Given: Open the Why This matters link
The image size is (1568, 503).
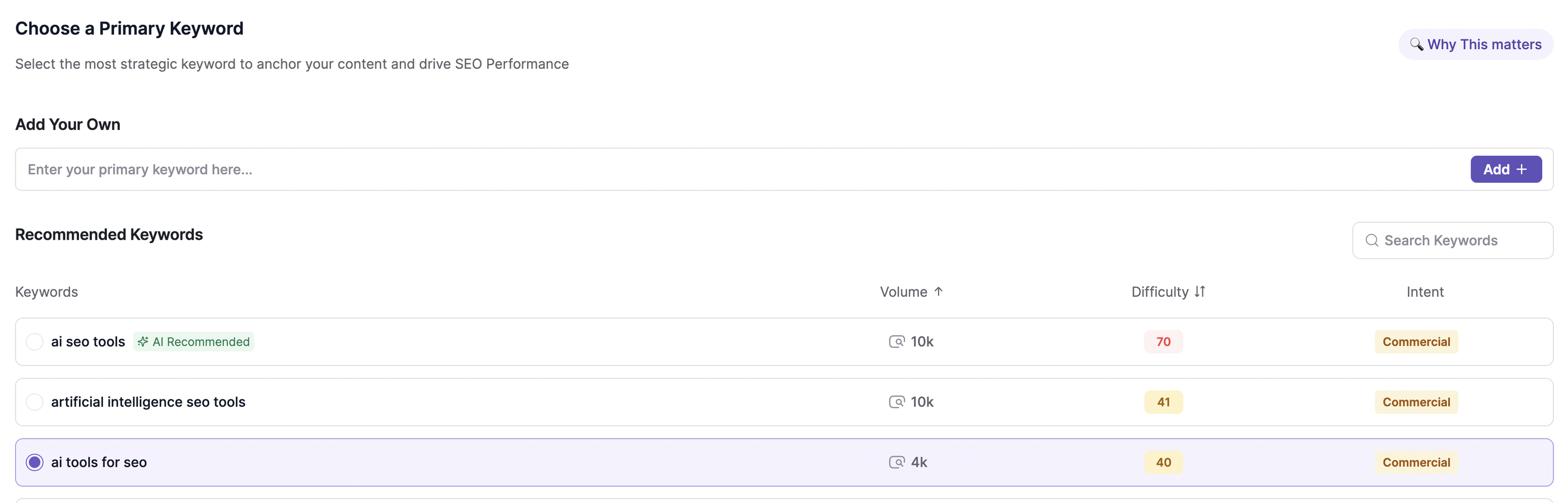Looking at the screenshot, I should coord(1483,44).
